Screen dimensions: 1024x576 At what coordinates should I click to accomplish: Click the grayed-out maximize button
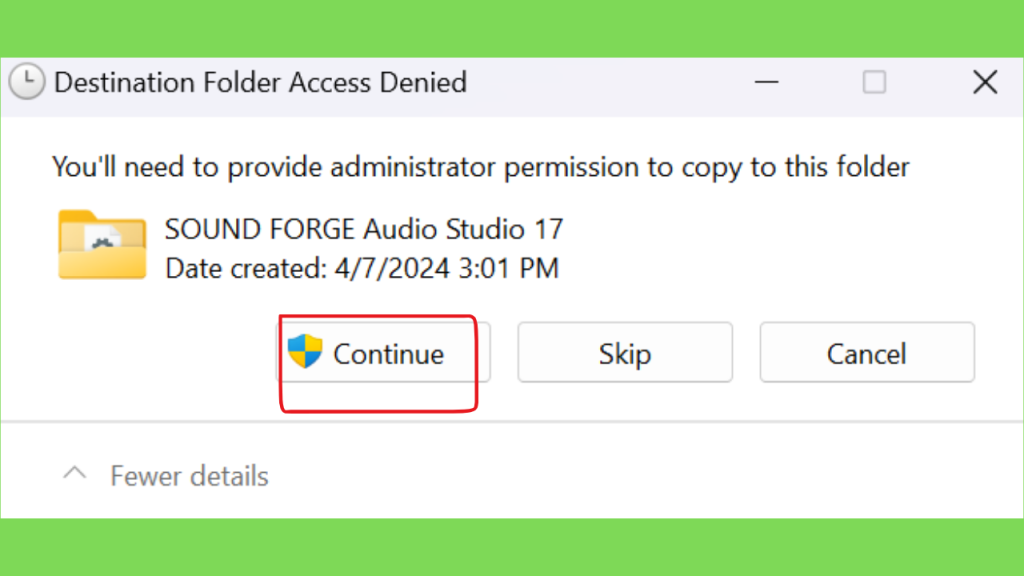coord(874,82)
